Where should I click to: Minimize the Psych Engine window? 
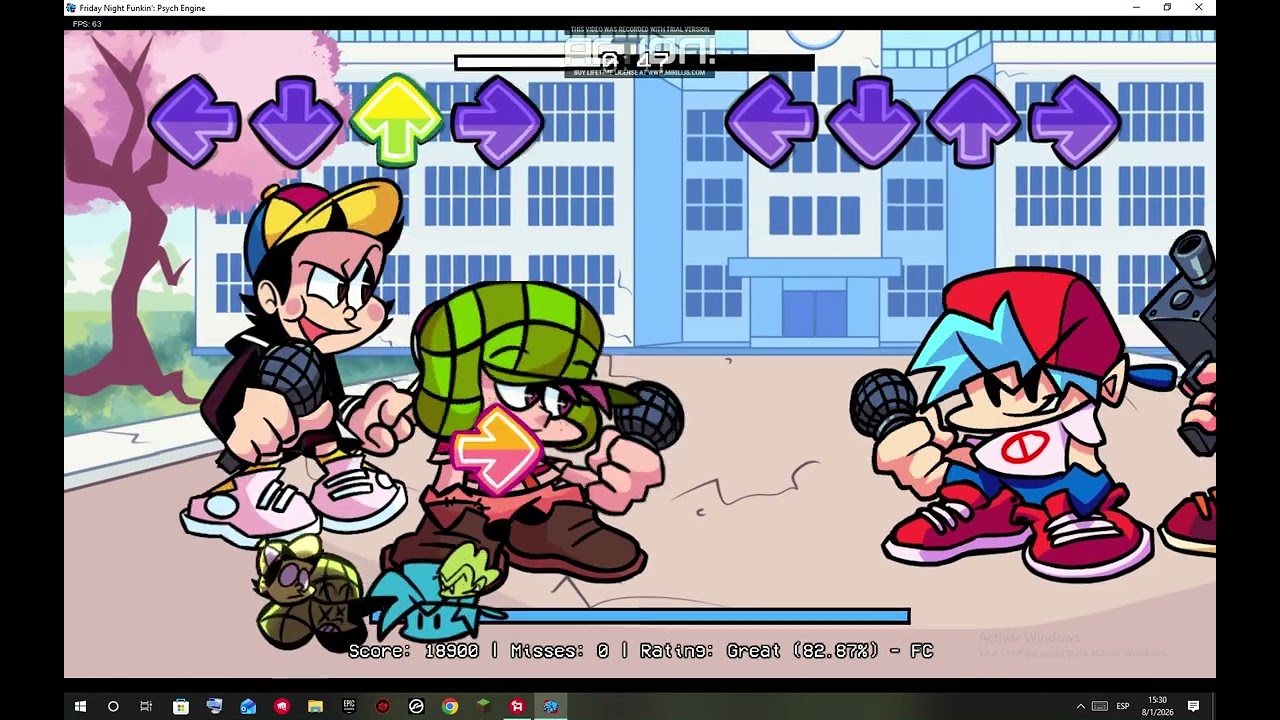click(1136, 7)
